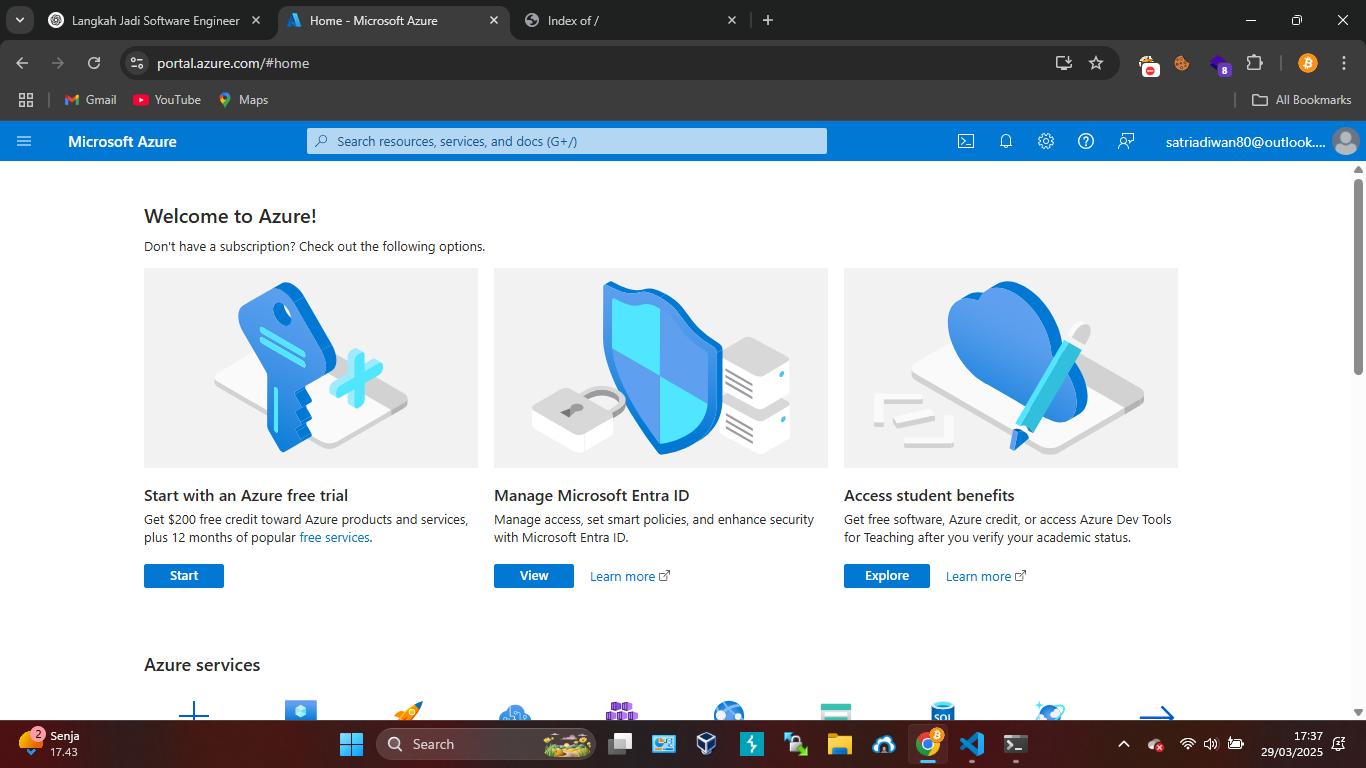Click the install app icon in address bar
Screen dimensions: 1366x768
pos(1064,63)
